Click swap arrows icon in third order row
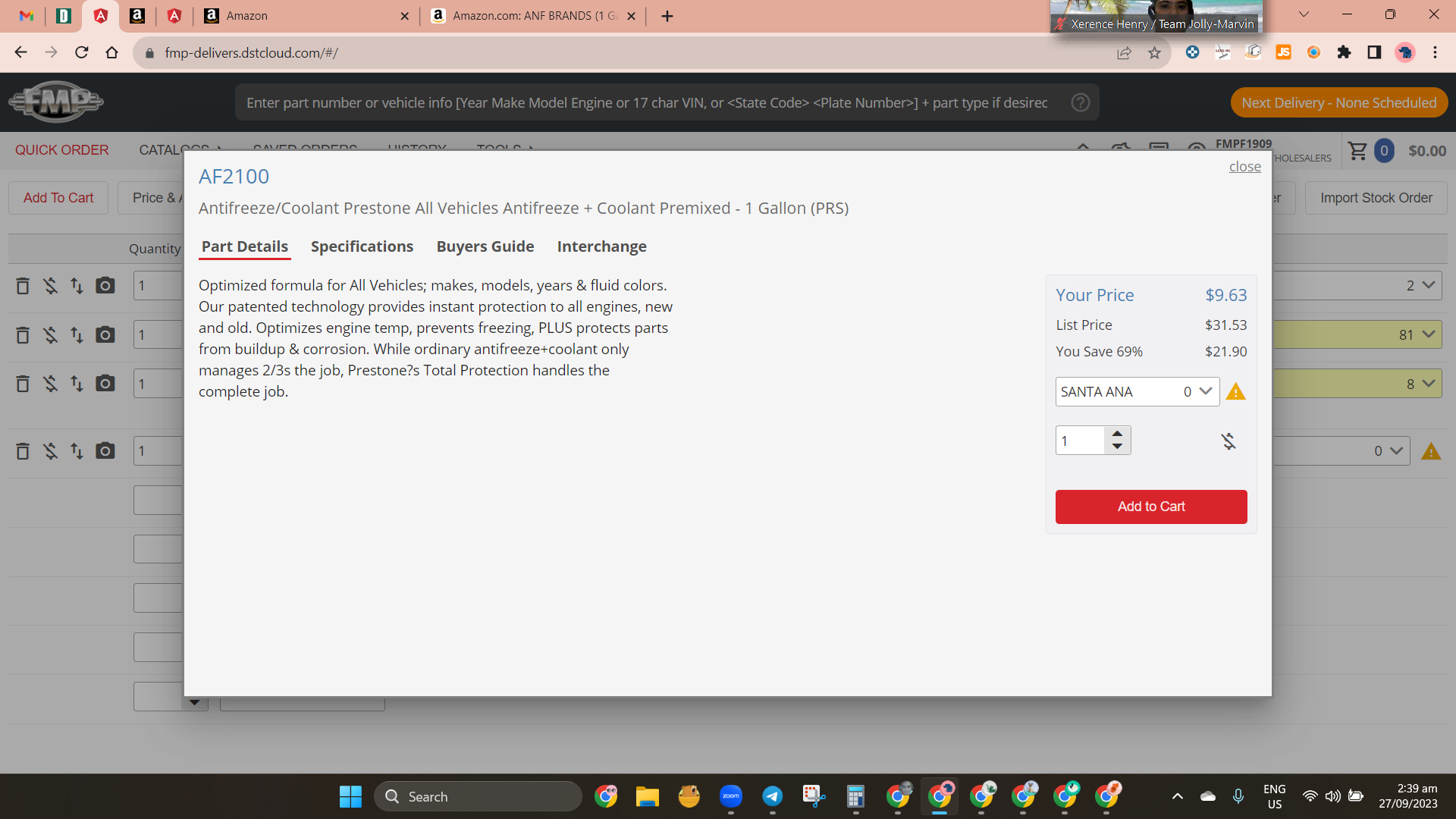The height and width of the screenshot is (819, 1456). (x=77, y=384)
